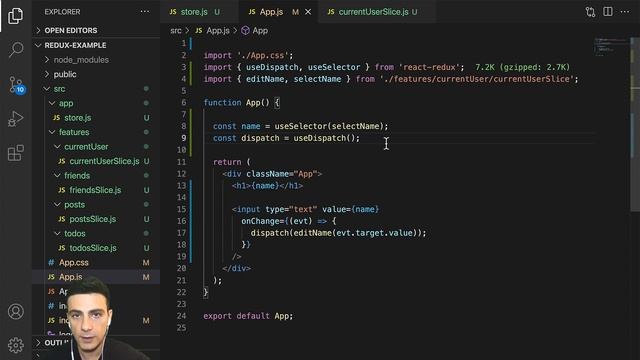This screenshot has width=640, height=360.
Task: Expand the Open Editors section
Action: [x=96, y=31]
